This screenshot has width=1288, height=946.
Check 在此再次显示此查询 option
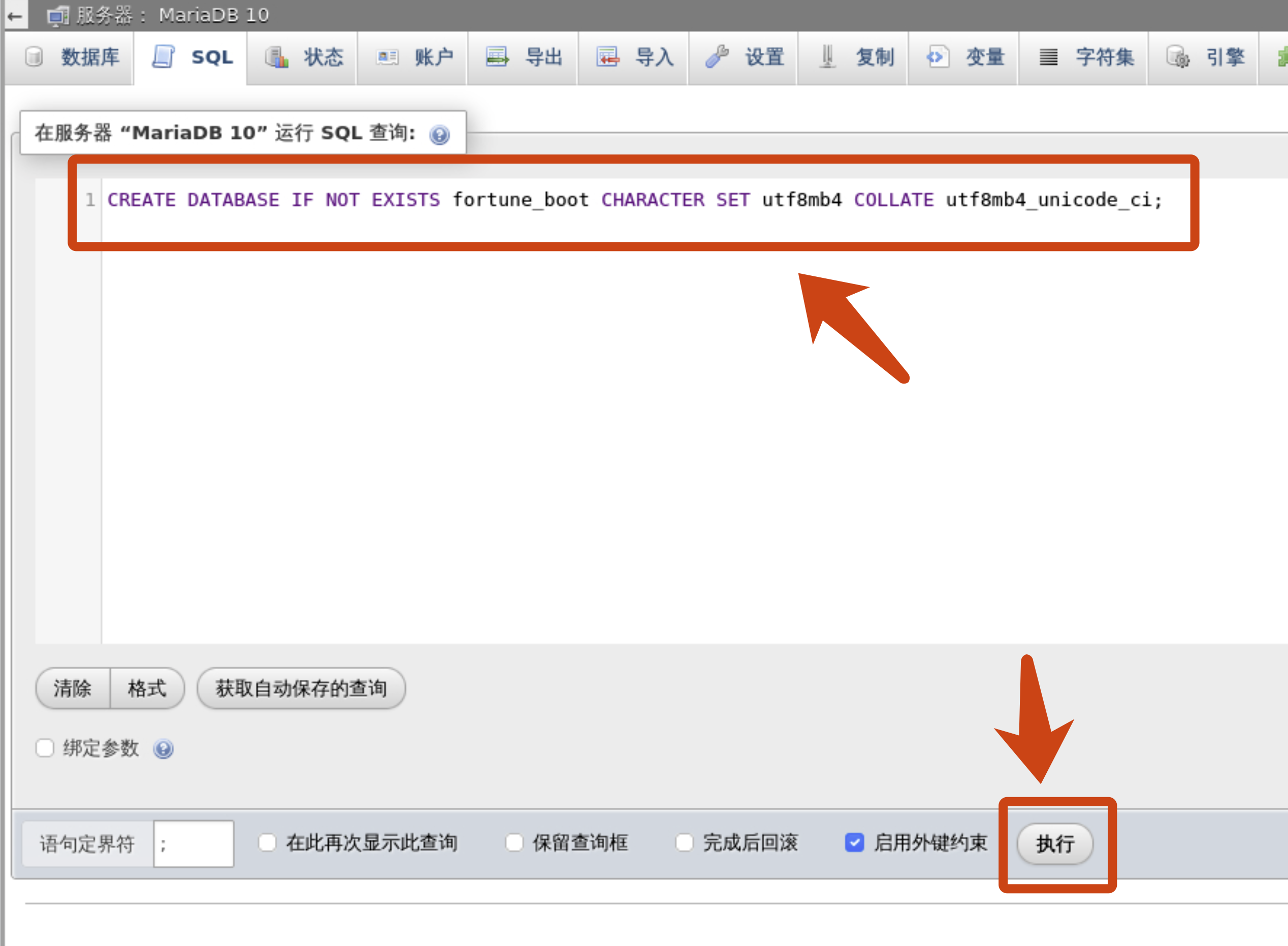click(x=267, y=842)
